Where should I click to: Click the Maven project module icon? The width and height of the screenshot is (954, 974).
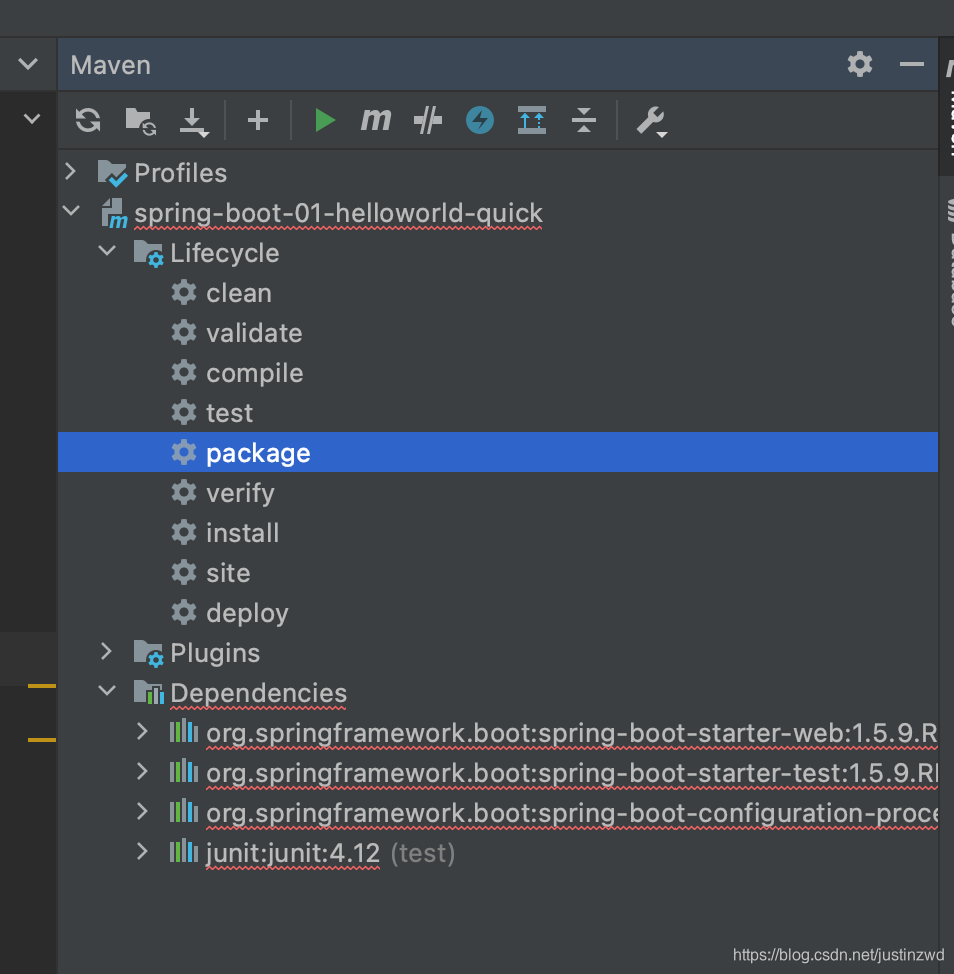pos(114,213)
